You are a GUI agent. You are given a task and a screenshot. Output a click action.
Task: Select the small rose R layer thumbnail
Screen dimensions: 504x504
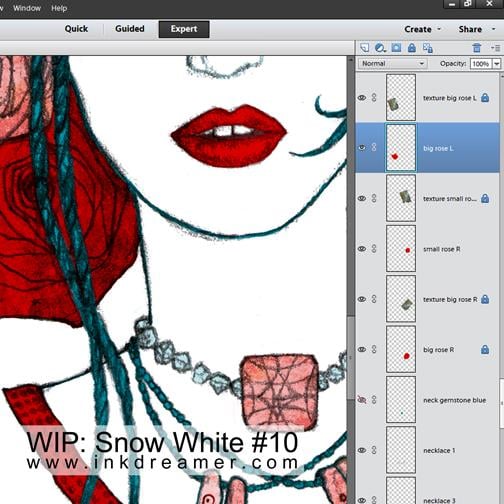coord(401,248)
